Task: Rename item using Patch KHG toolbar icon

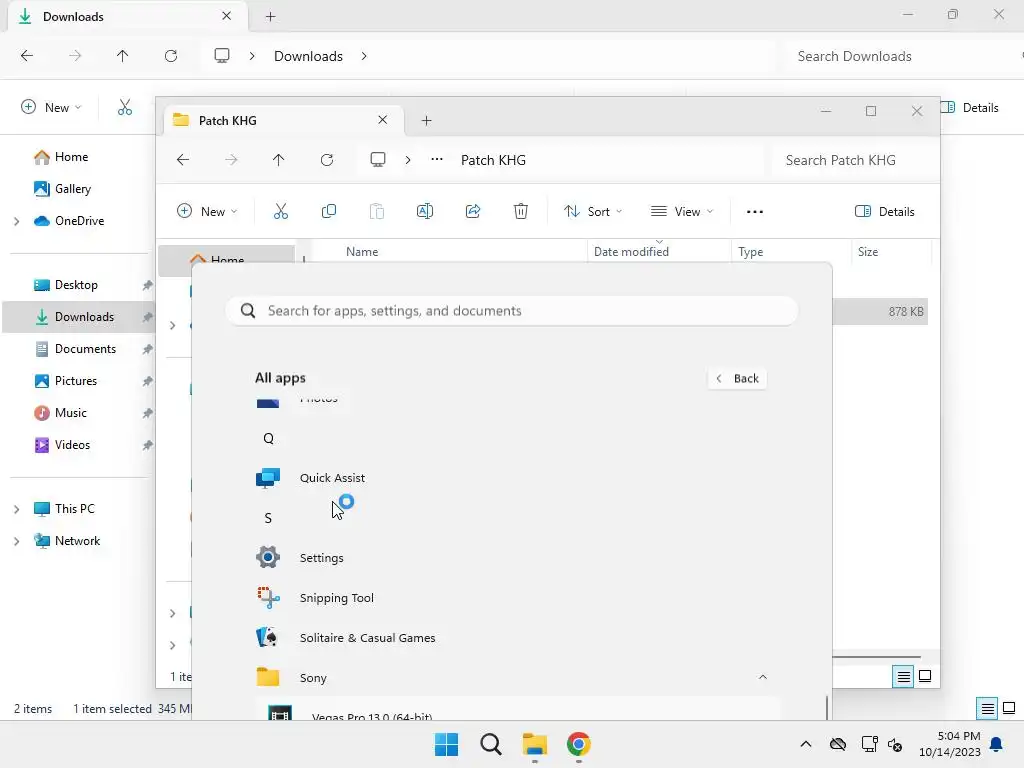Action: pyautogui.click(x=424, y=212)
